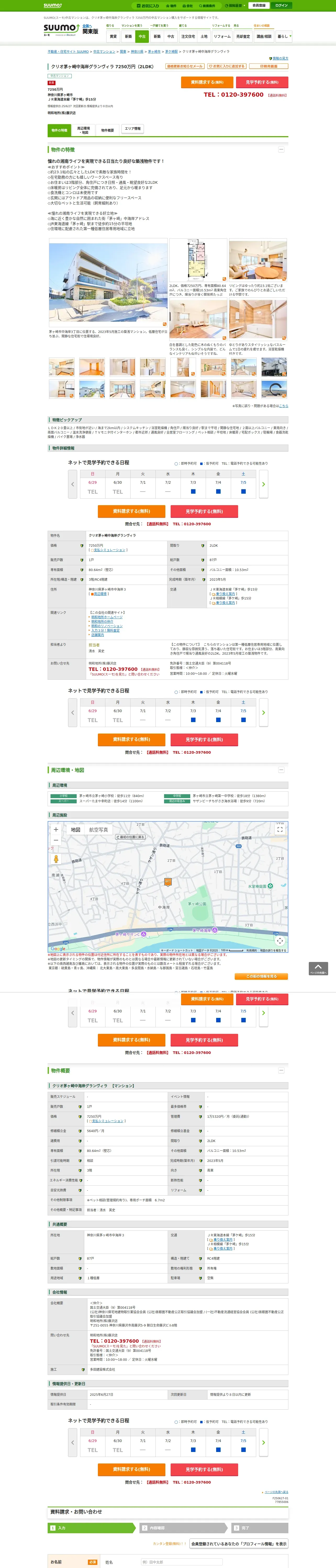The height and width of the screenshot is (1568, 336).
Task: Open the リフォーム navigation item
Action: (x=222, y=37)
